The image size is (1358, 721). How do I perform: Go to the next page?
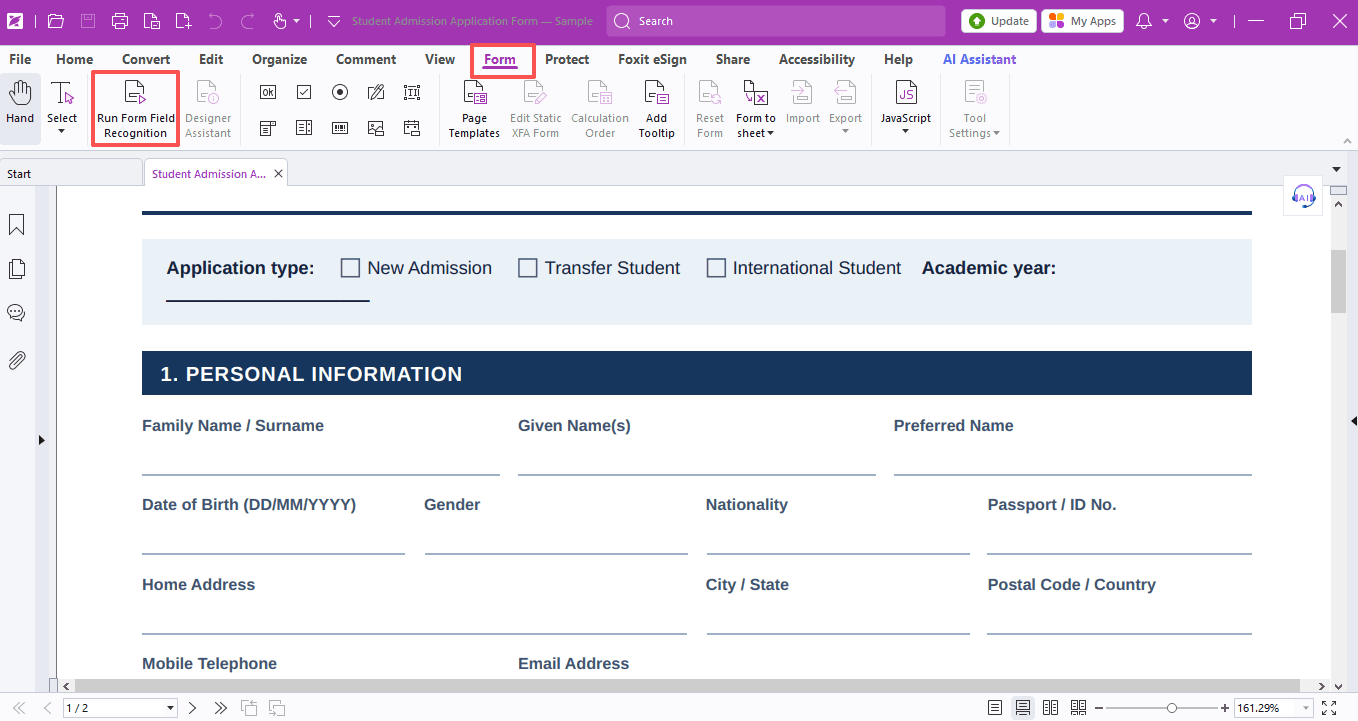tap(193, 708)
